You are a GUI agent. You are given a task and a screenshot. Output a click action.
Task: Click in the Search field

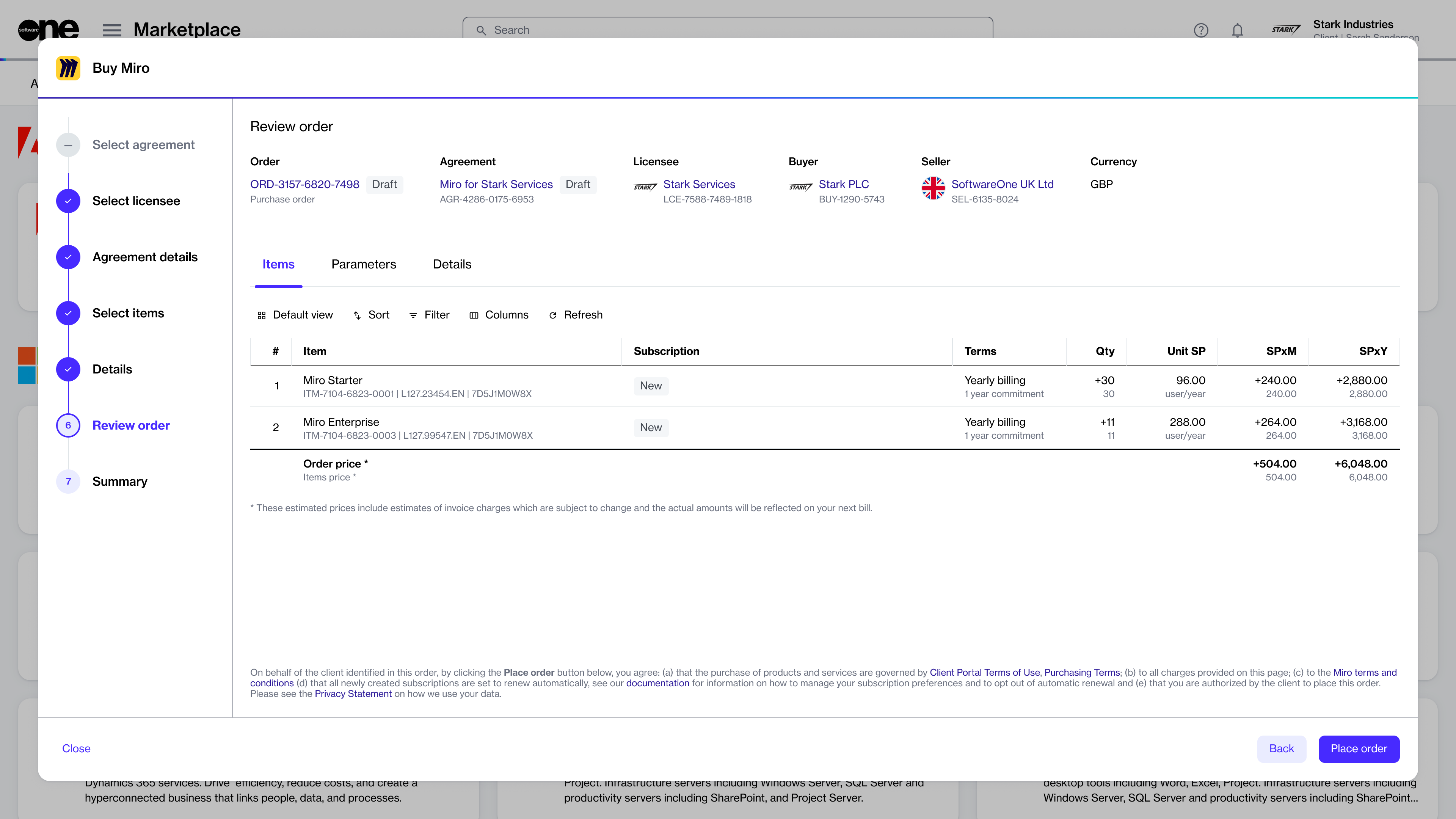pyautogui.click(x=728, y=30)
